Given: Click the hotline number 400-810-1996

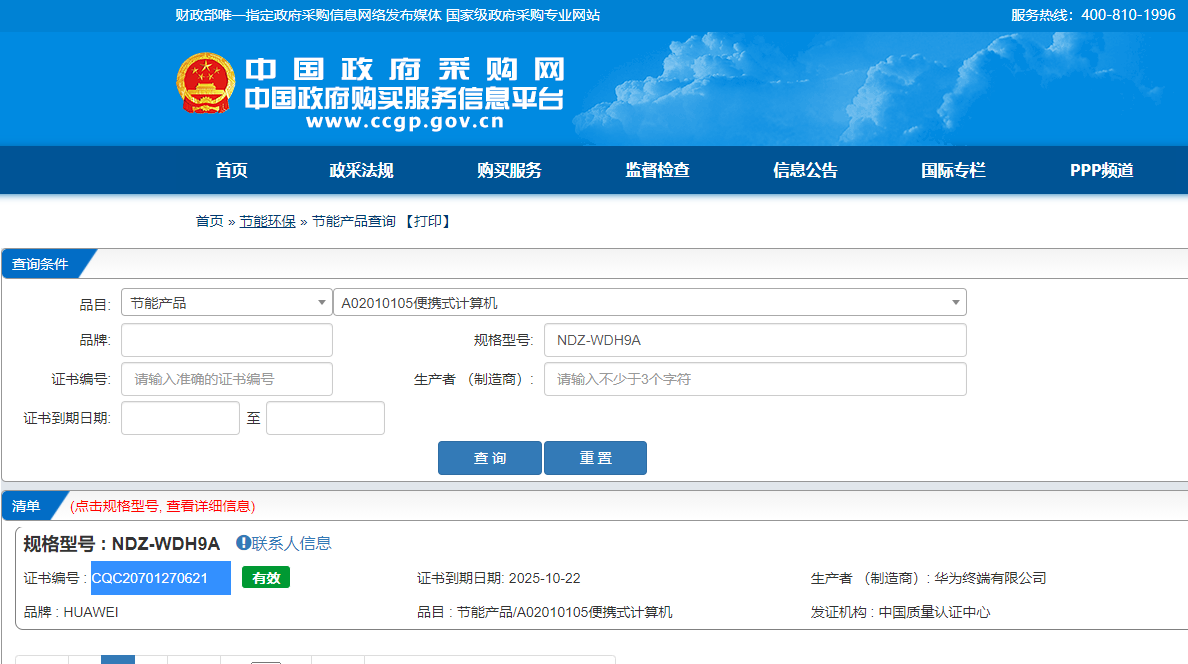Looking at the screenshot, I should 1128,15.
